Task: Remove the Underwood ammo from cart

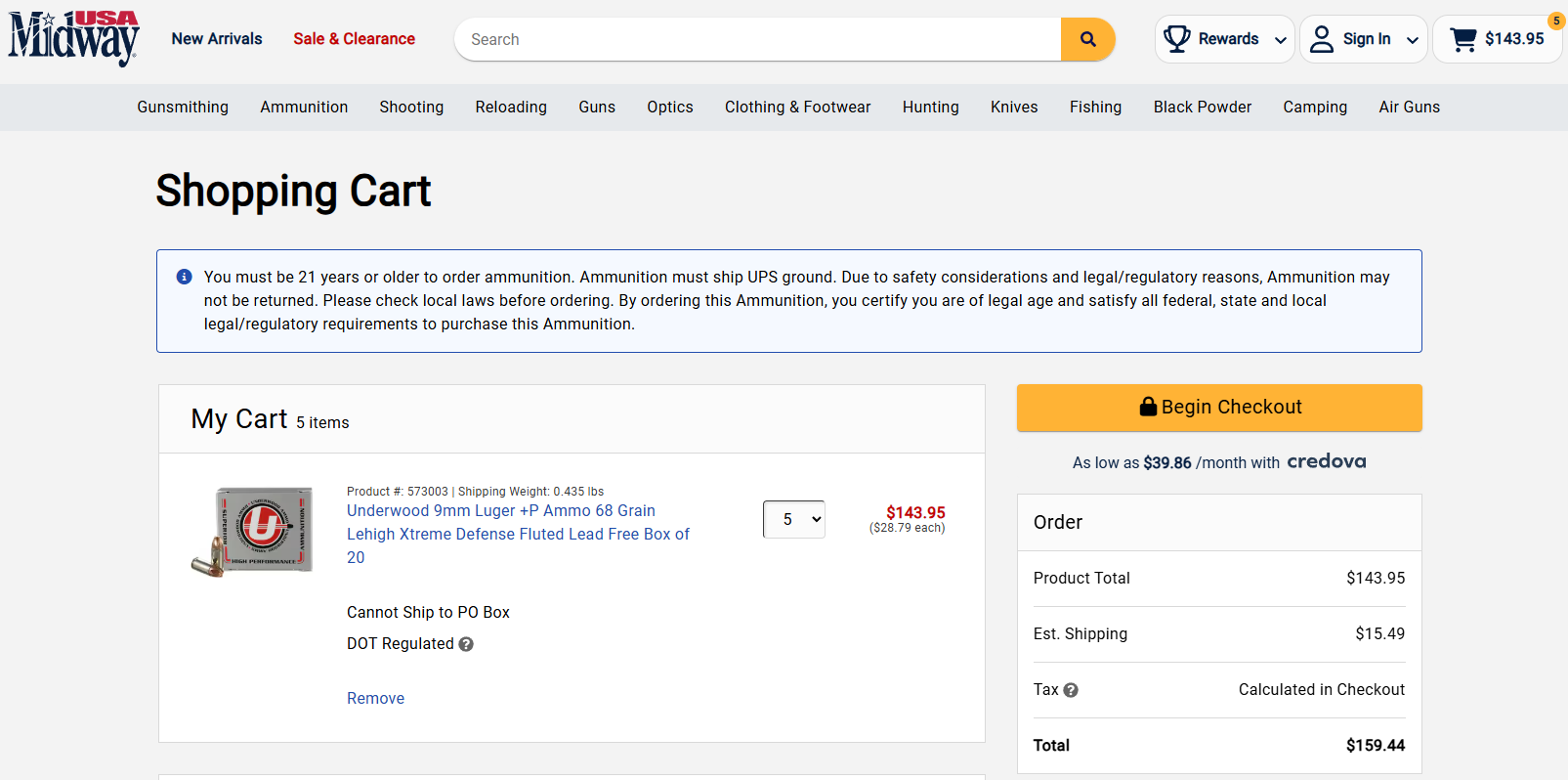Action: [x=375, y=698]
